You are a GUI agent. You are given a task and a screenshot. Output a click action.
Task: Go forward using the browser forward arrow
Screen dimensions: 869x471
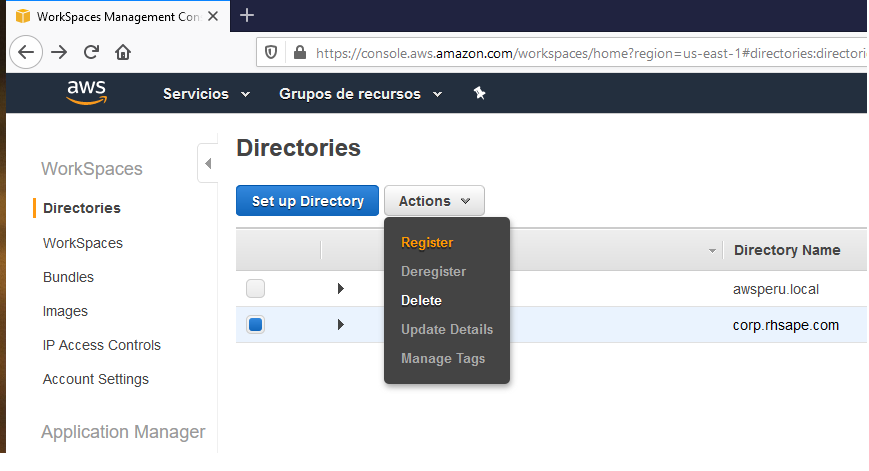(59, 52)
